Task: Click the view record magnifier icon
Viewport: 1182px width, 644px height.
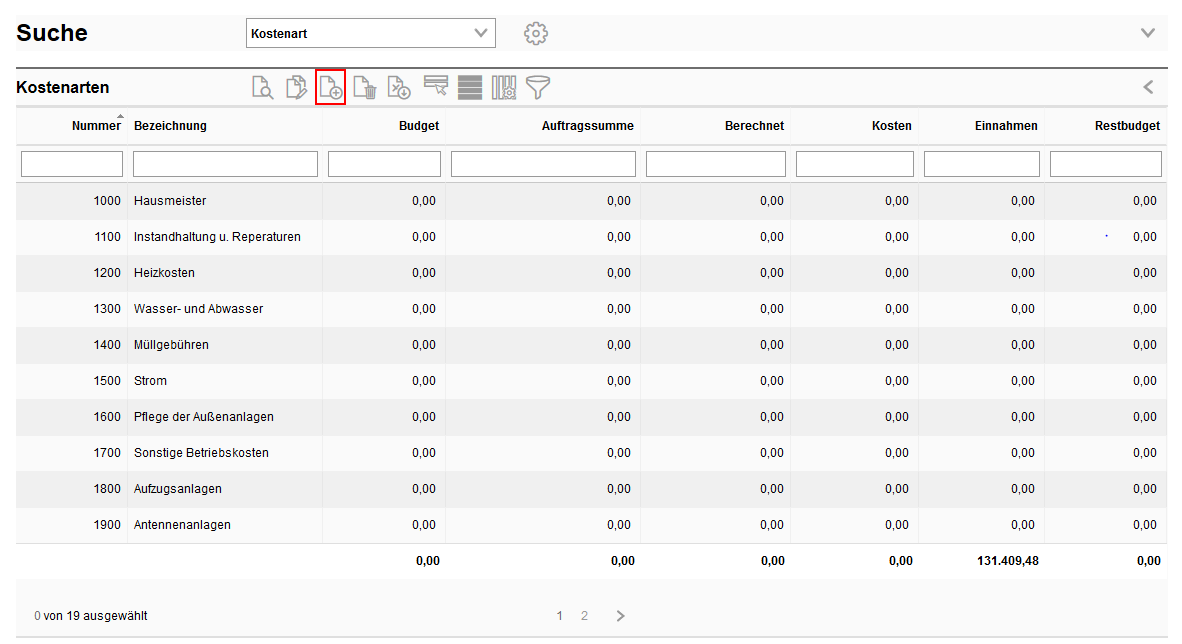Action: 262,88
